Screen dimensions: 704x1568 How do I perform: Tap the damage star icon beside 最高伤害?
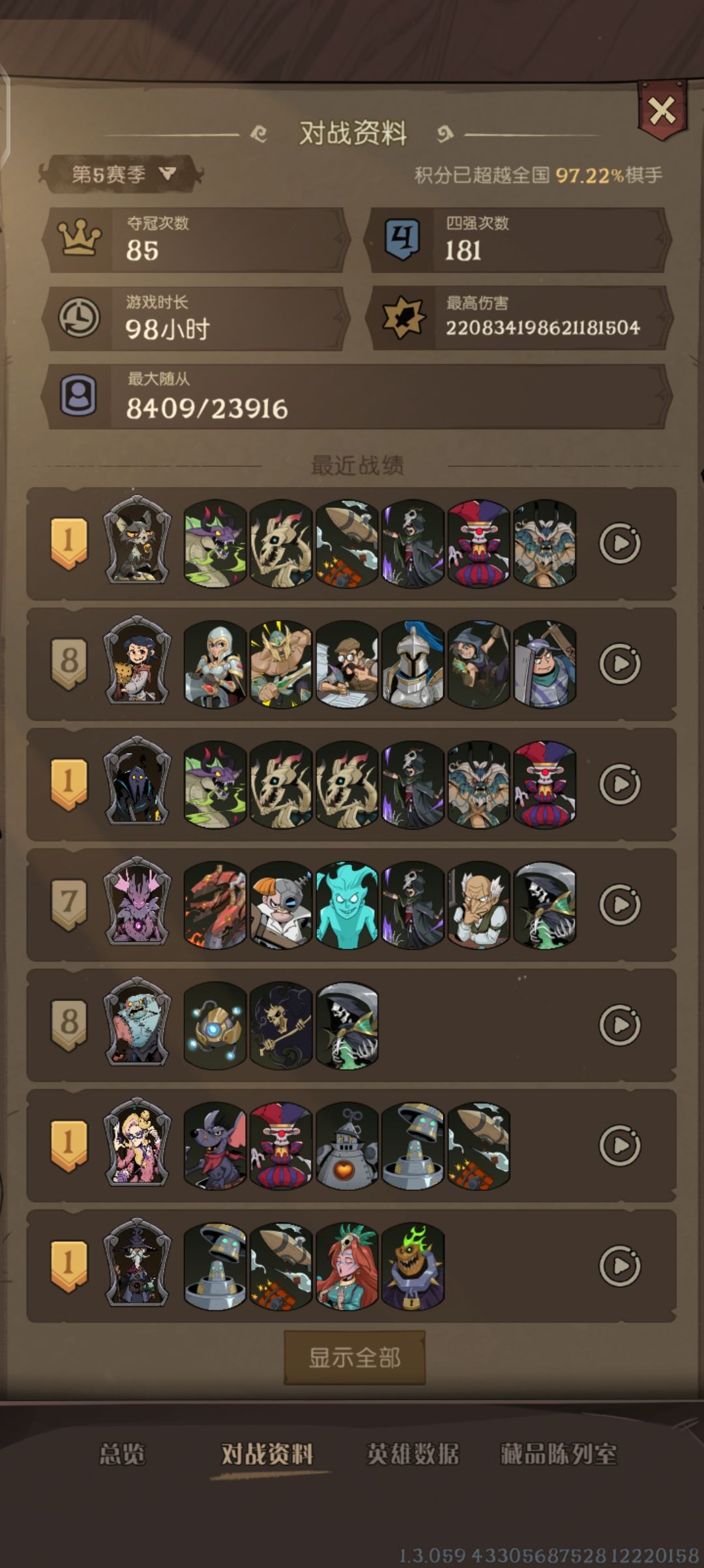403,317
